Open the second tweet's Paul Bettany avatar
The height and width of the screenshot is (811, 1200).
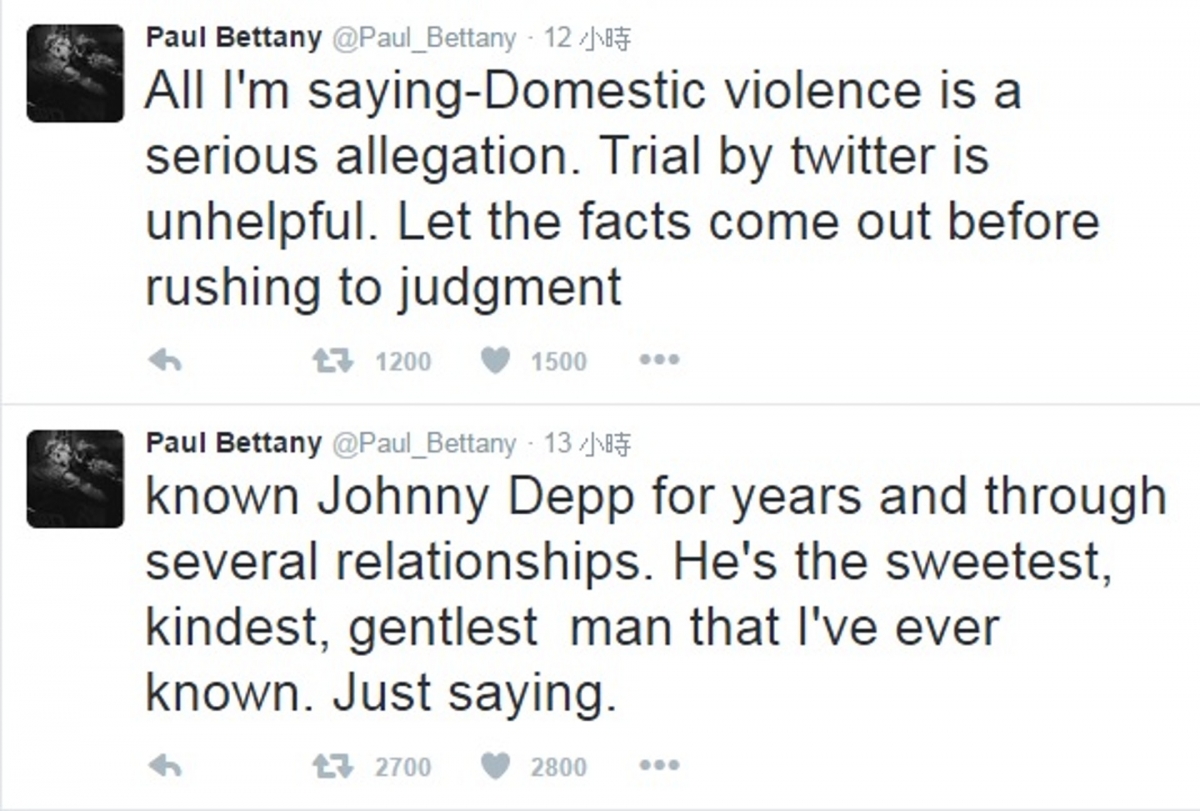(75, 478)
